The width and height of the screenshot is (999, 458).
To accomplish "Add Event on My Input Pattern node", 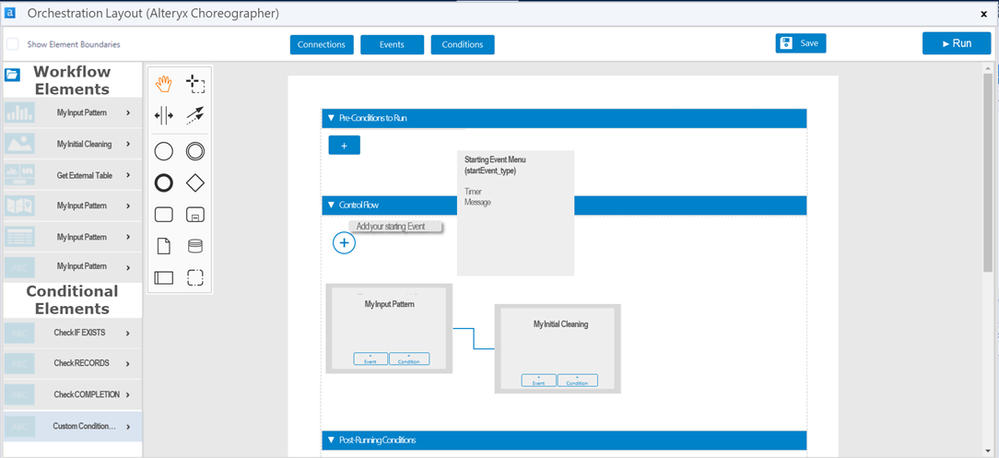I will 371,359.
